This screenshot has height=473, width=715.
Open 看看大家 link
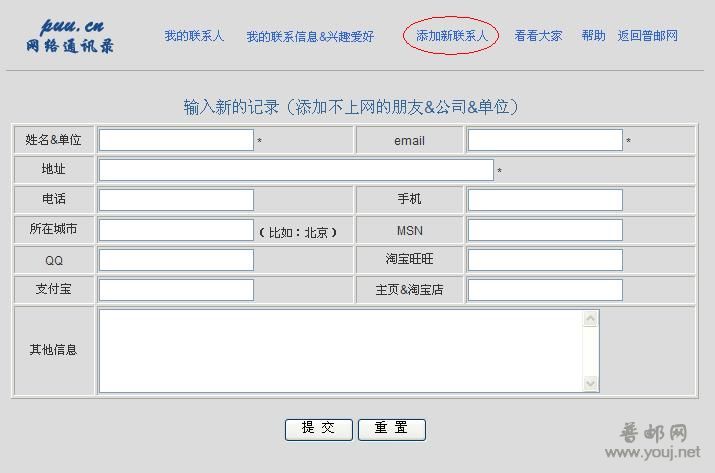[x=538, y=36]
